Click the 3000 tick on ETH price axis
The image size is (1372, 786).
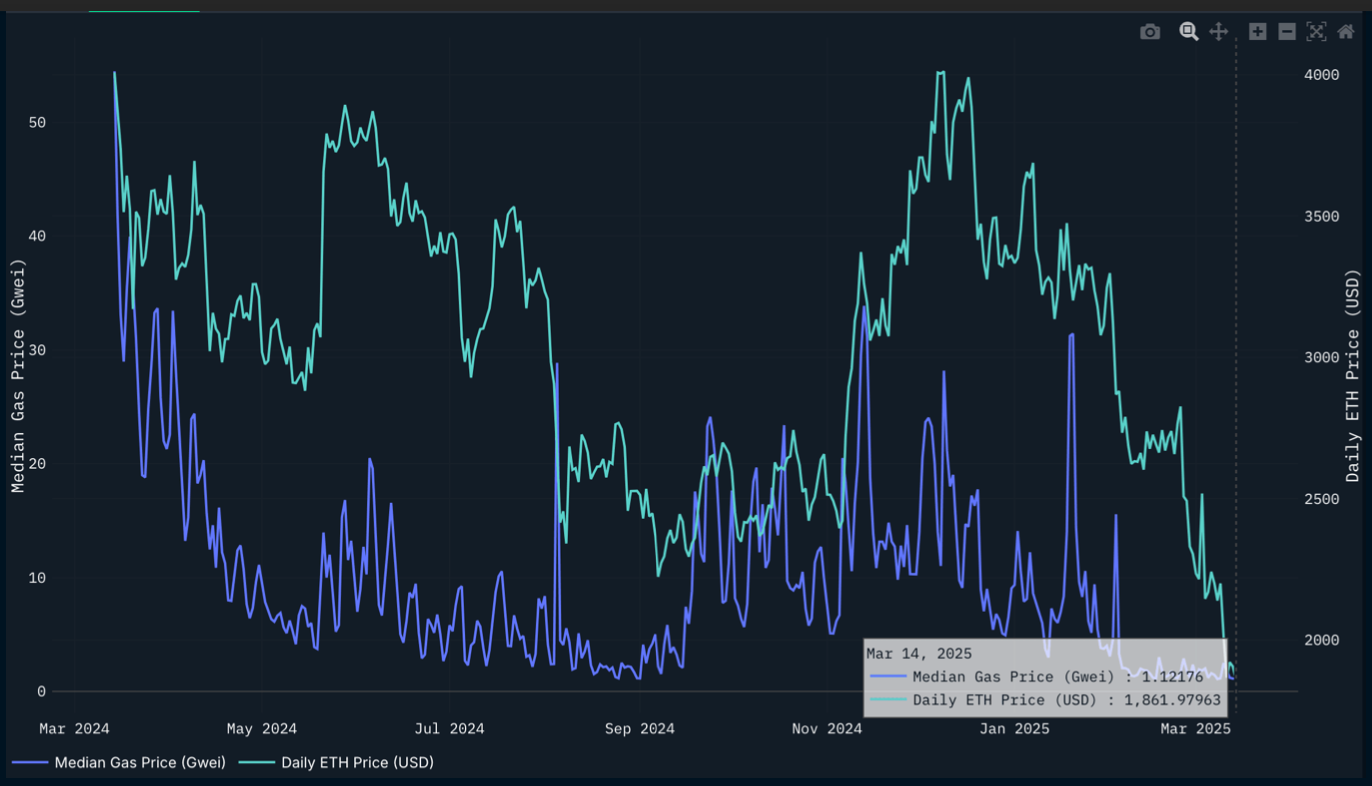(1320, 357)
